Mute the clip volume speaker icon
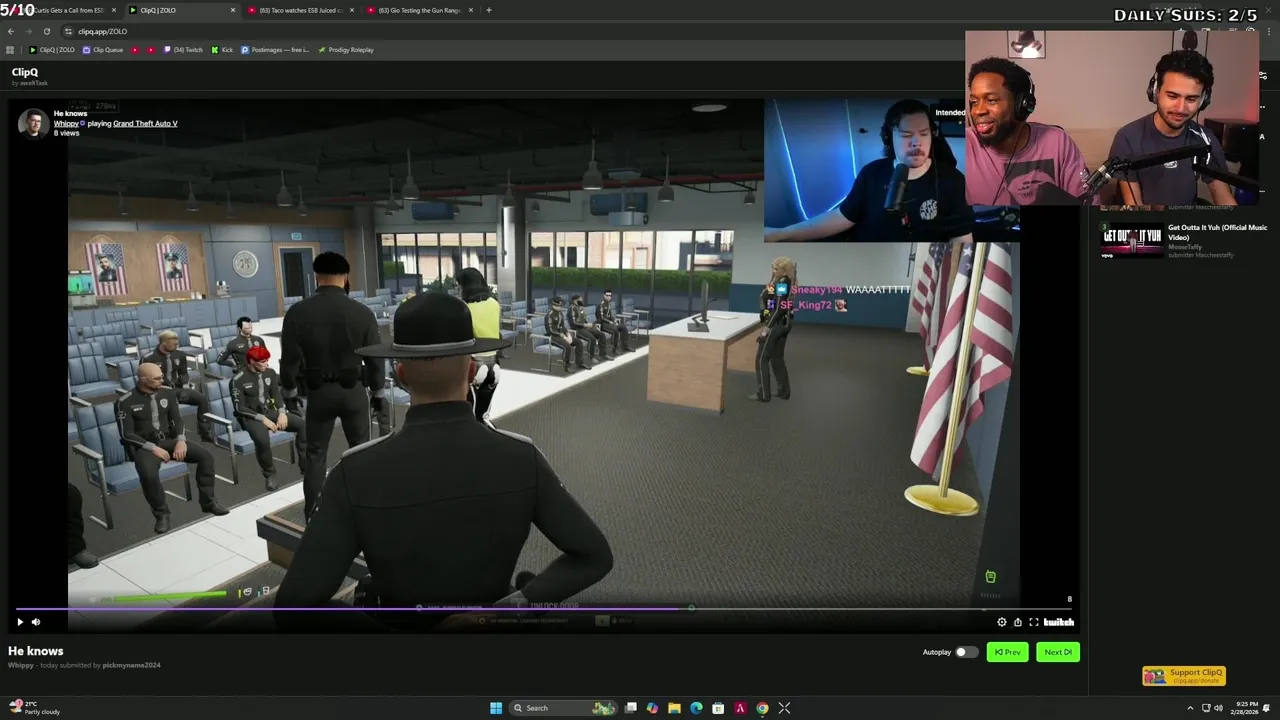Image resolution: width=1280 pixels, height=720 pixels. coord(36,622)
